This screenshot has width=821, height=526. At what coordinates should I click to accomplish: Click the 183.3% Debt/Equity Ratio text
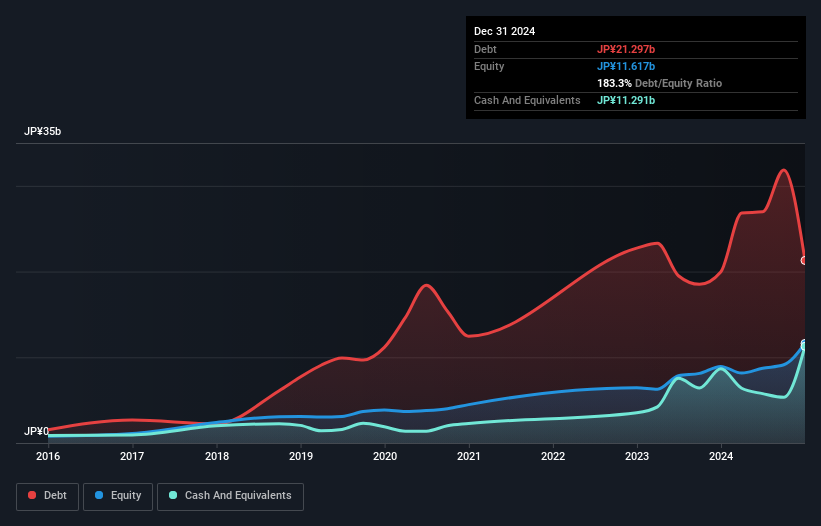(x=659, y=83)
